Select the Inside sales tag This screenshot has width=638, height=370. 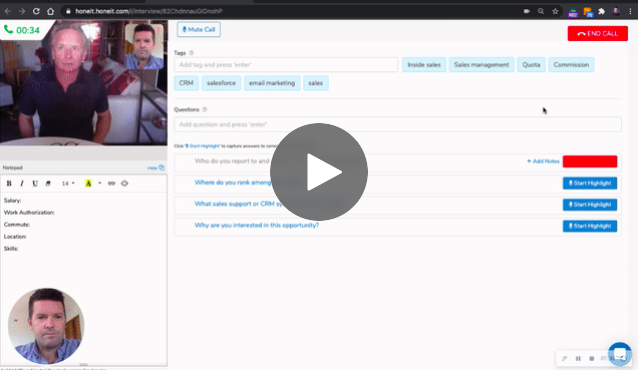424,65
